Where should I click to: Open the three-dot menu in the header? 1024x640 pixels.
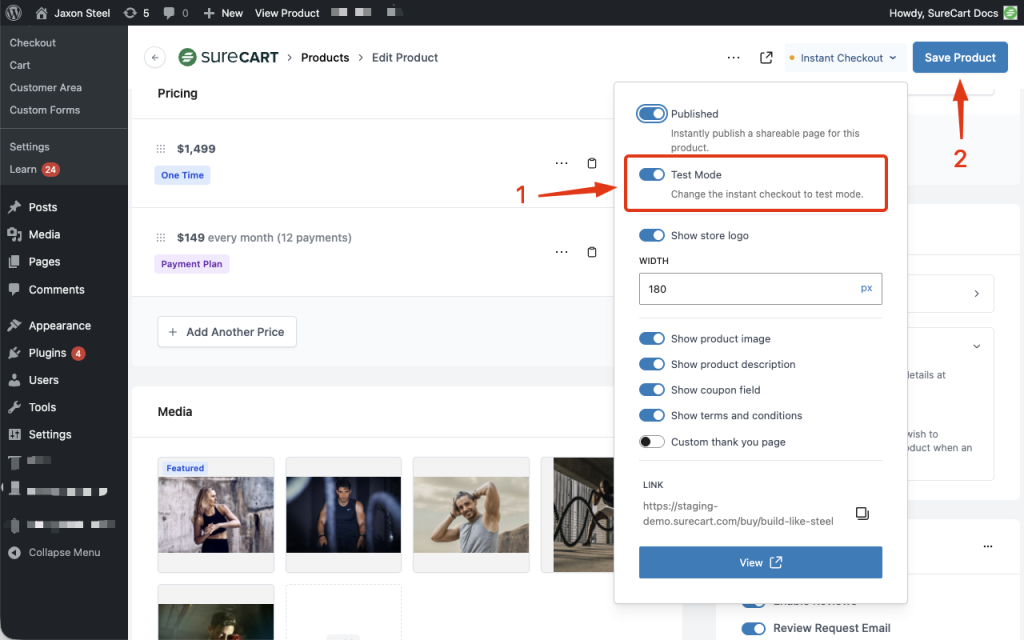click(733, 57)
